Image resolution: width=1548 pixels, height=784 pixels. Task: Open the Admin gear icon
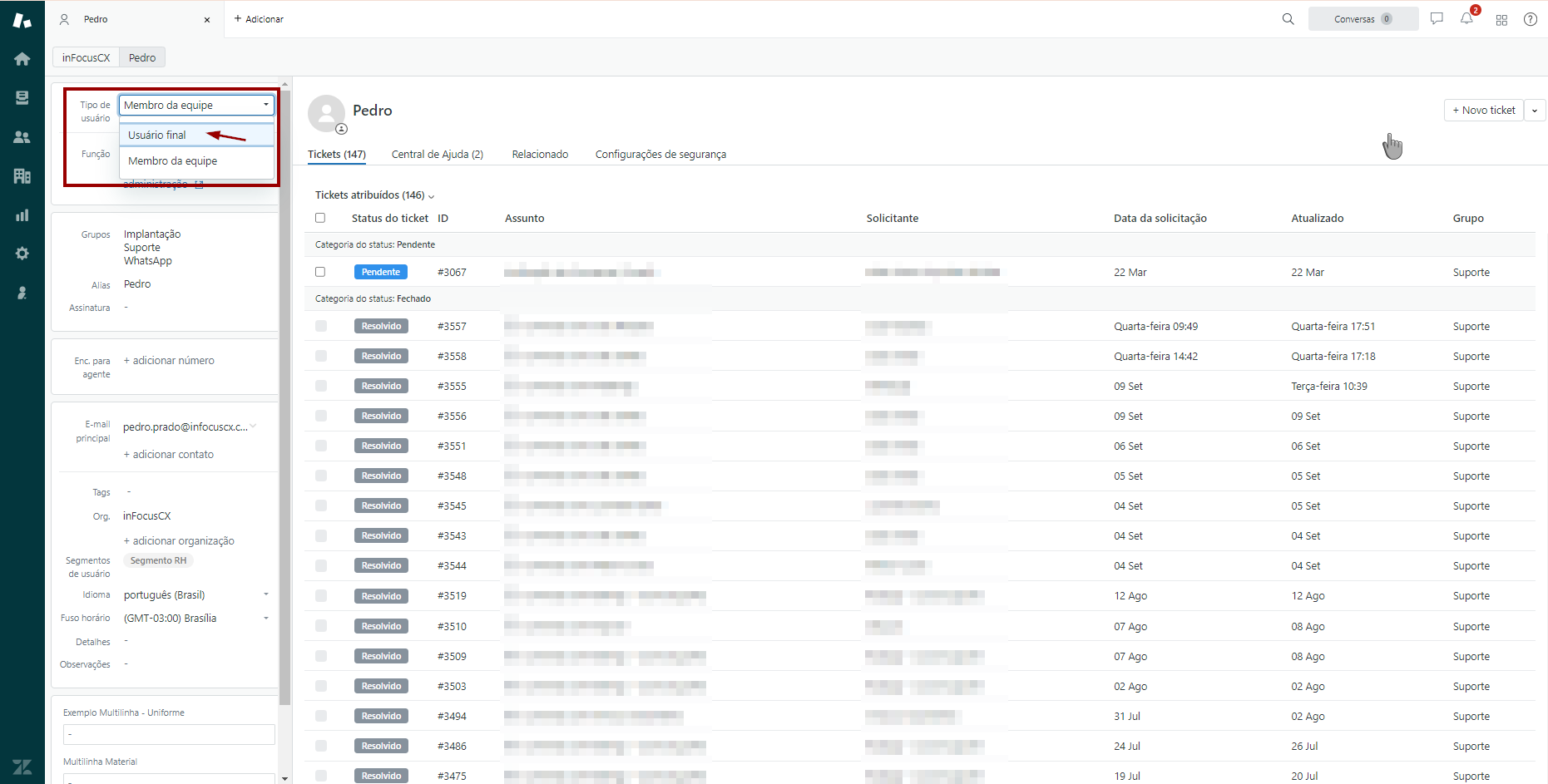(x=22, y=254)
